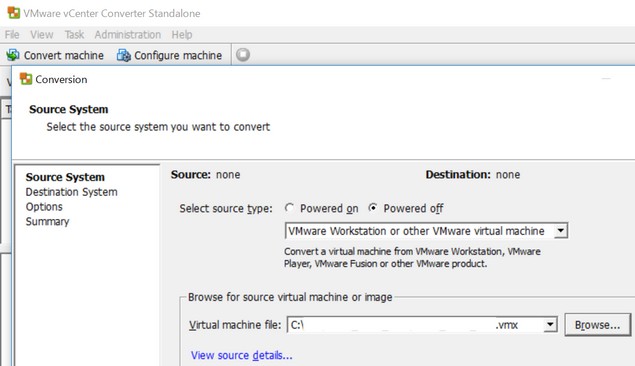Viewport: 635px width, 366px height.
Task: Click the 'Source: none' status text
Action: pos(205,175)
